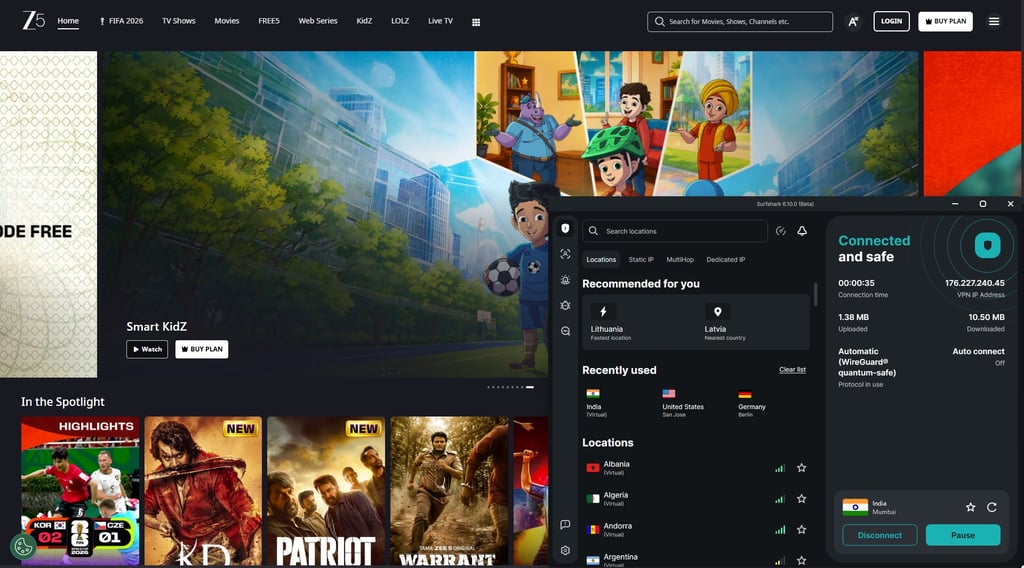
Task: Open the hamburger menu on ZEE5
Action: pyautogui.click(x=994, y=22)
